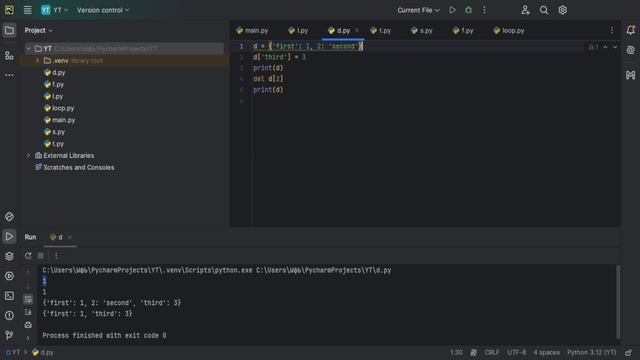Click 'Process finished with exit code 0'
Viewport: 640px width, 360px height.
[x=104, y=335]
